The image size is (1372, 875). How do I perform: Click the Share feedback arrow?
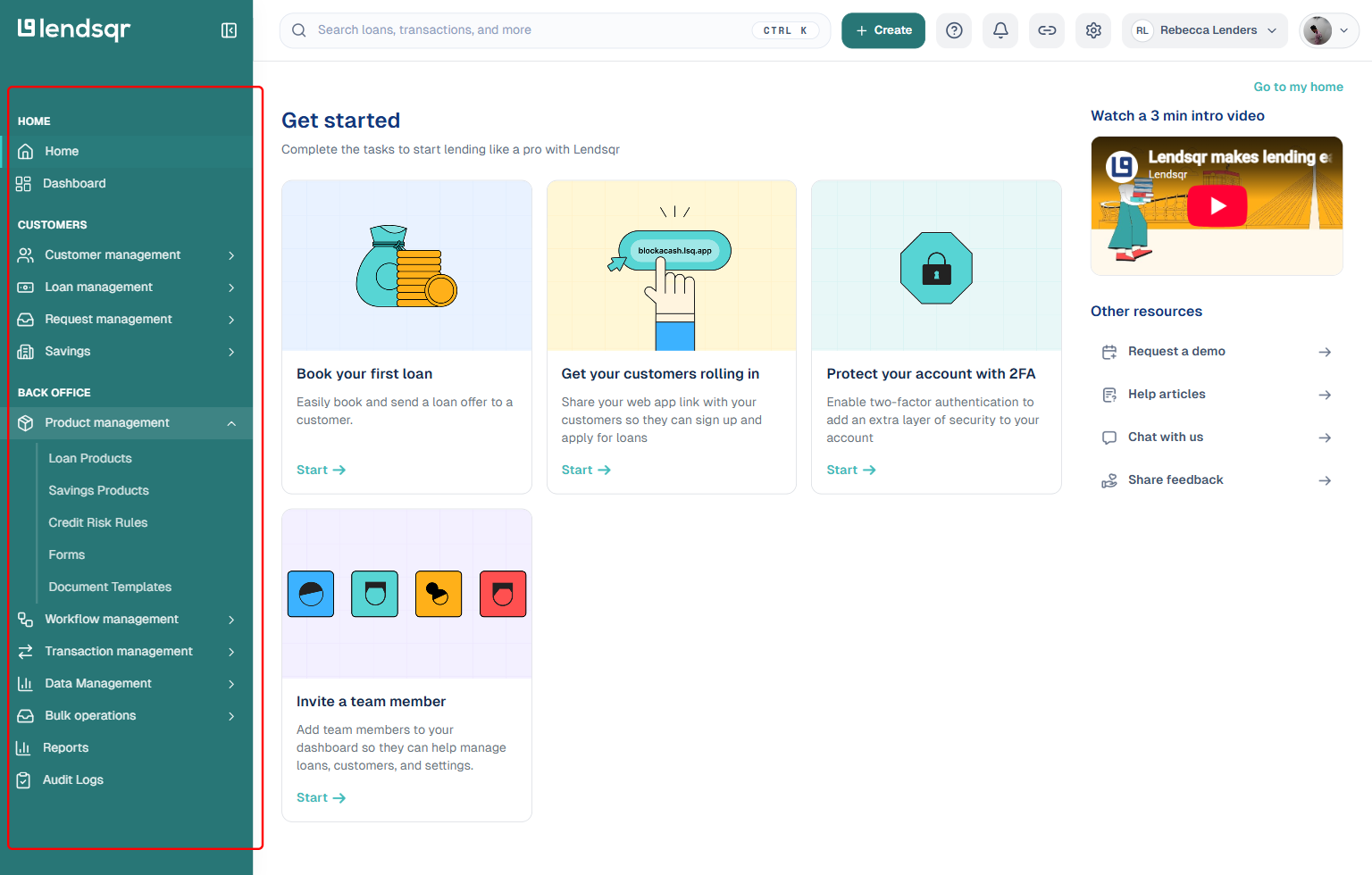tap(1325, 480)
